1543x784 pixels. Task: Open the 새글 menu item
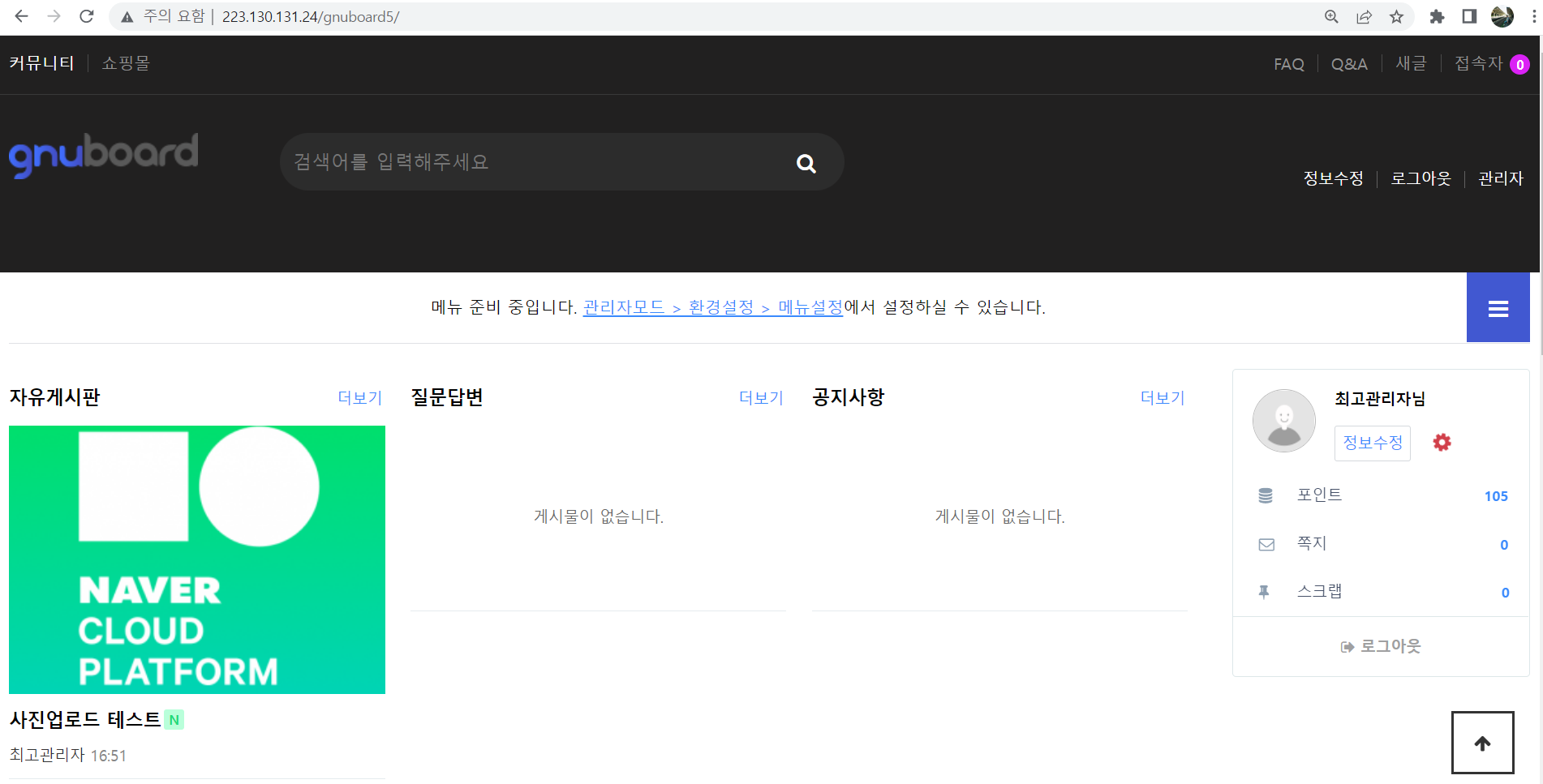(x=1411, y=63)
